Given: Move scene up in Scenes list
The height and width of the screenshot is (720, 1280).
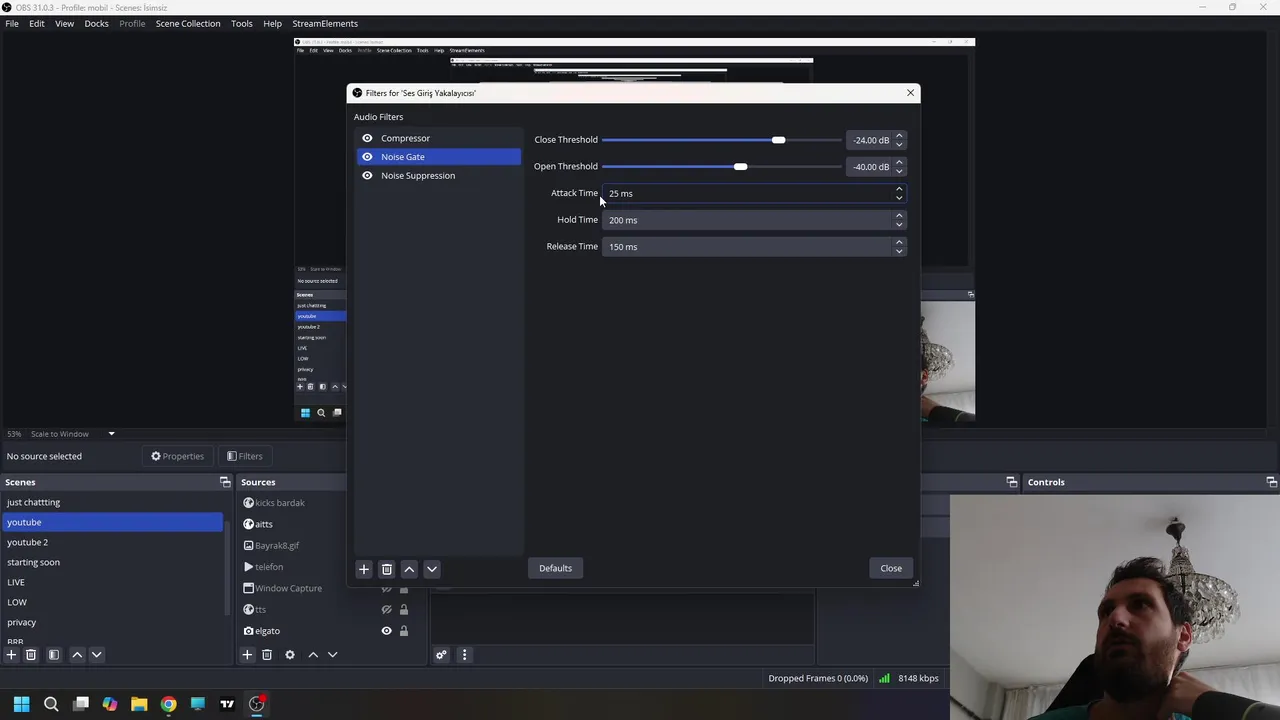Looking at the screenshot, I should coord(77,655).
